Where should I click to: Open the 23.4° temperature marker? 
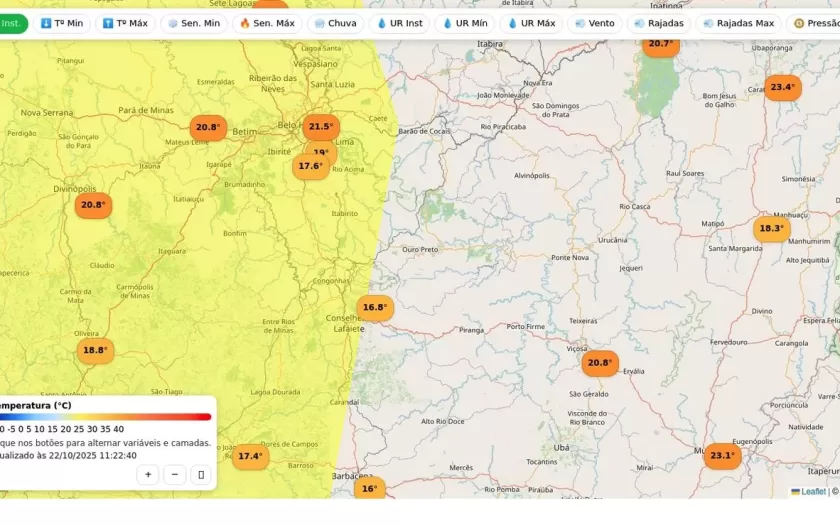coord(783,88)
